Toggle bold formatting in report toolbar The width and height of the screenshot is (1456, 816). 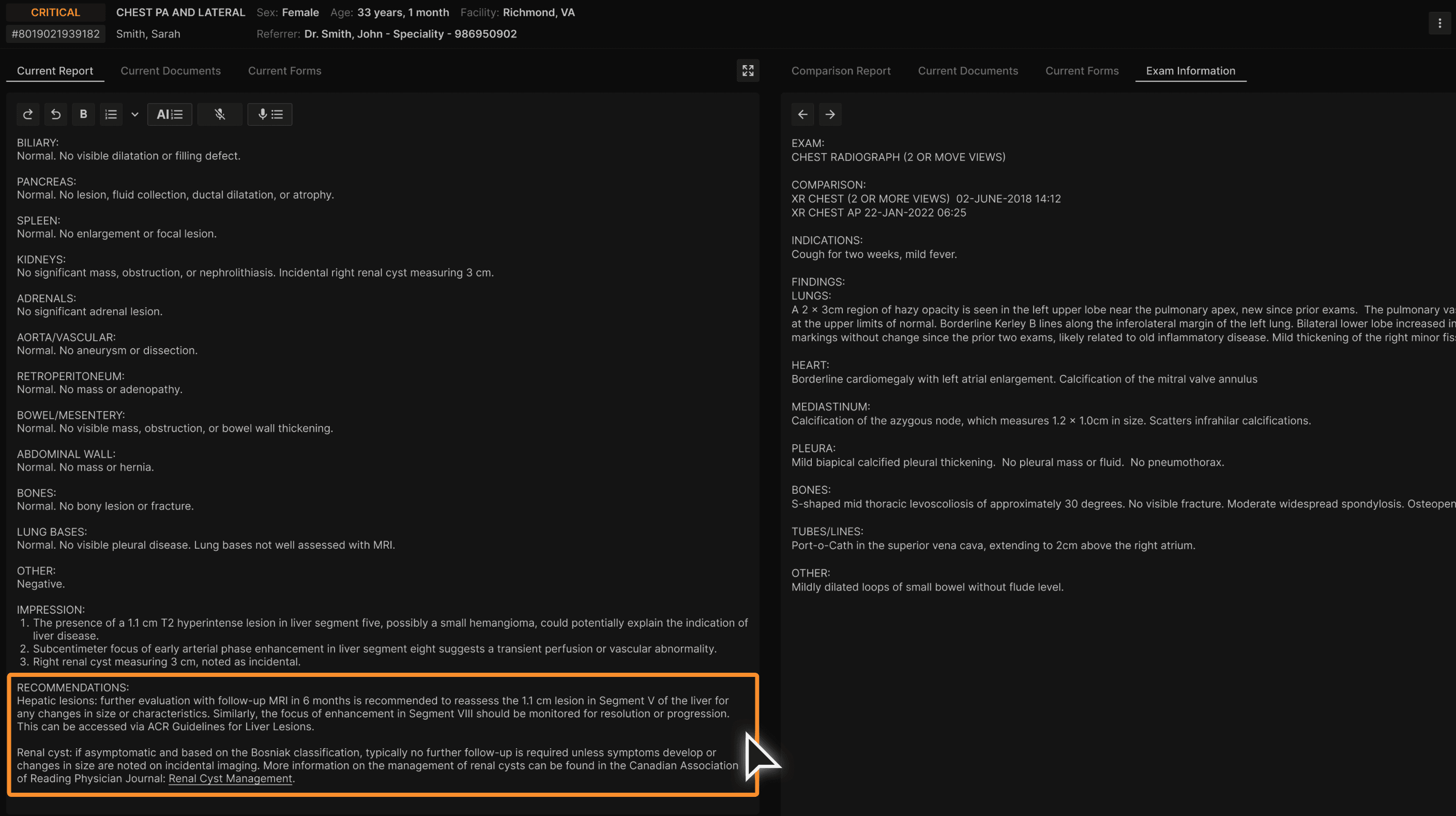pyautogui.click(x=83, y=114)
